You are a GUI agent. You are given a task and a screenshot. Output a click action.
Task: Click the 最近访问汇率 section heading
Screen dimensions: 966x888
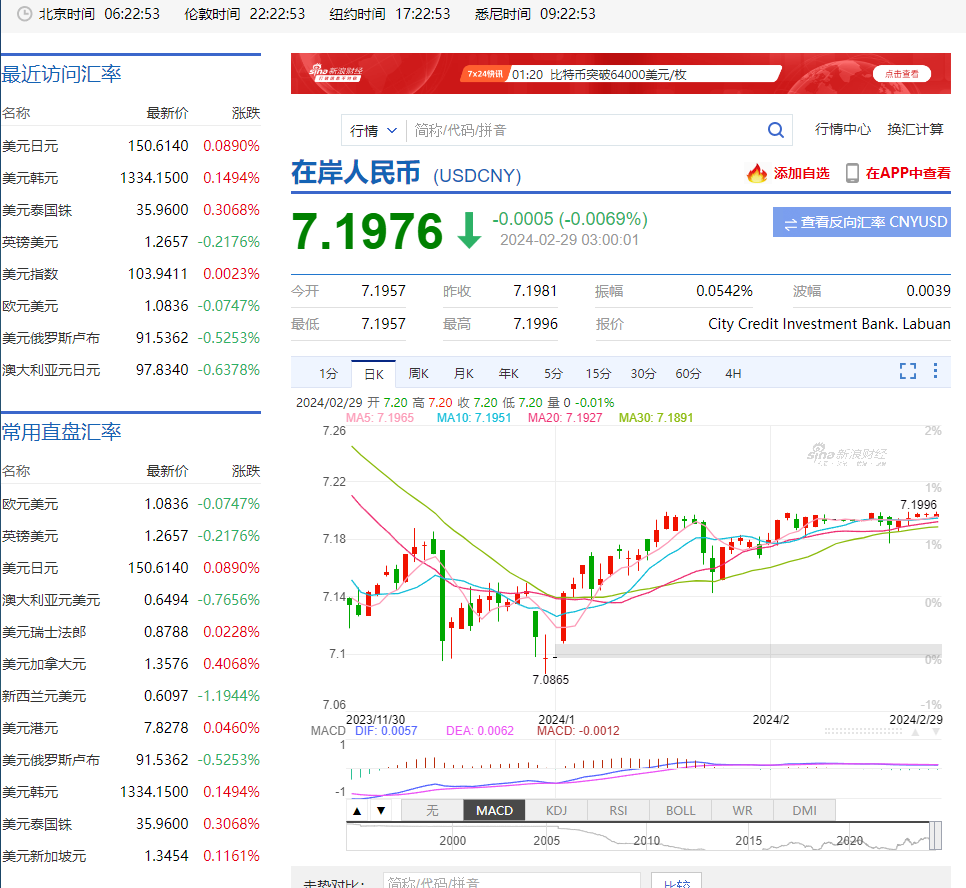(x=62, y=74)
